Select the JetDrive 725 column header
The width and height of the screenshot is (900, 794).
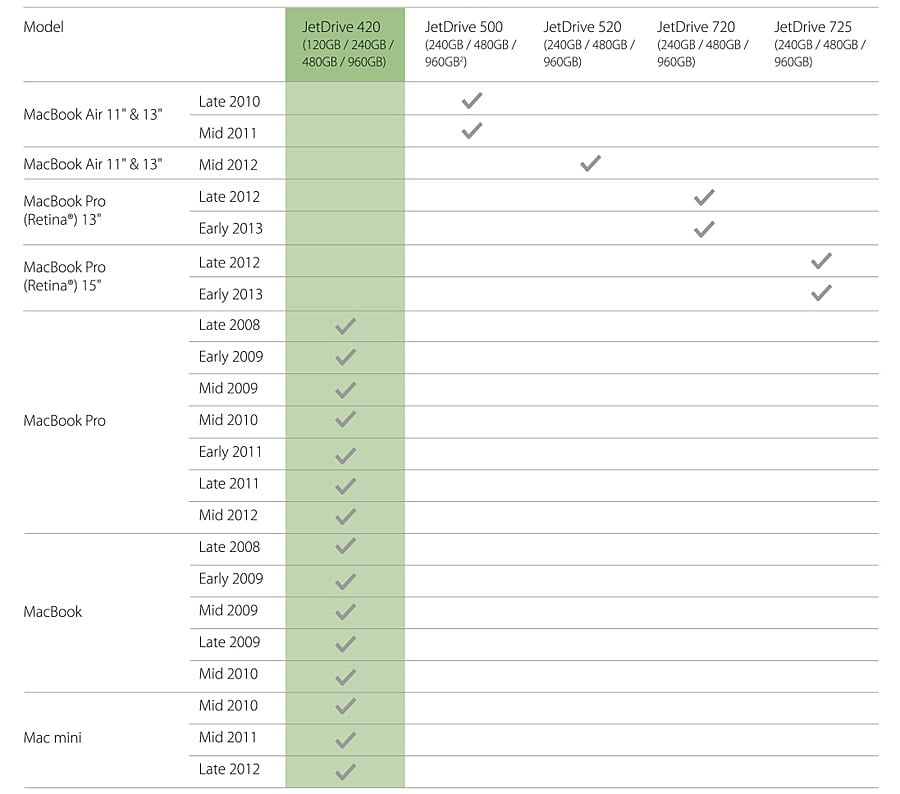coord(813,27)
